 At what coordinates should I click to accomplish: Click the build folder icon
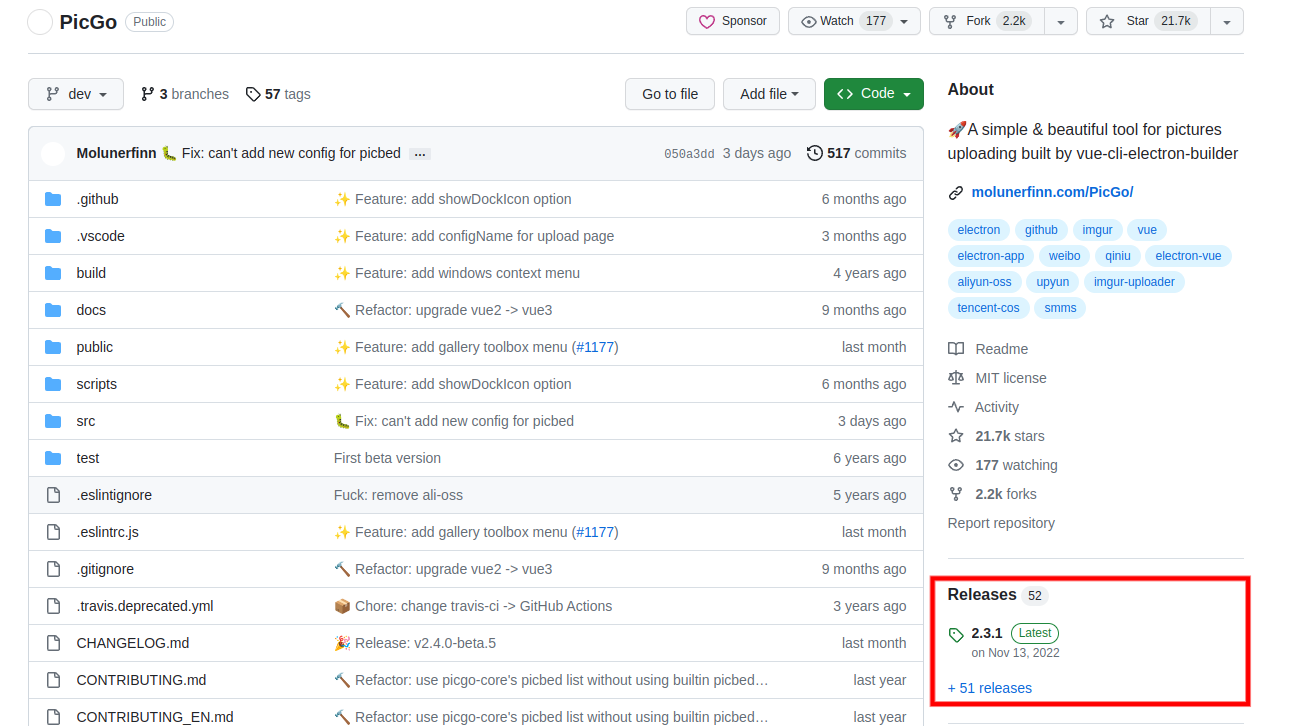click(53, 273)
